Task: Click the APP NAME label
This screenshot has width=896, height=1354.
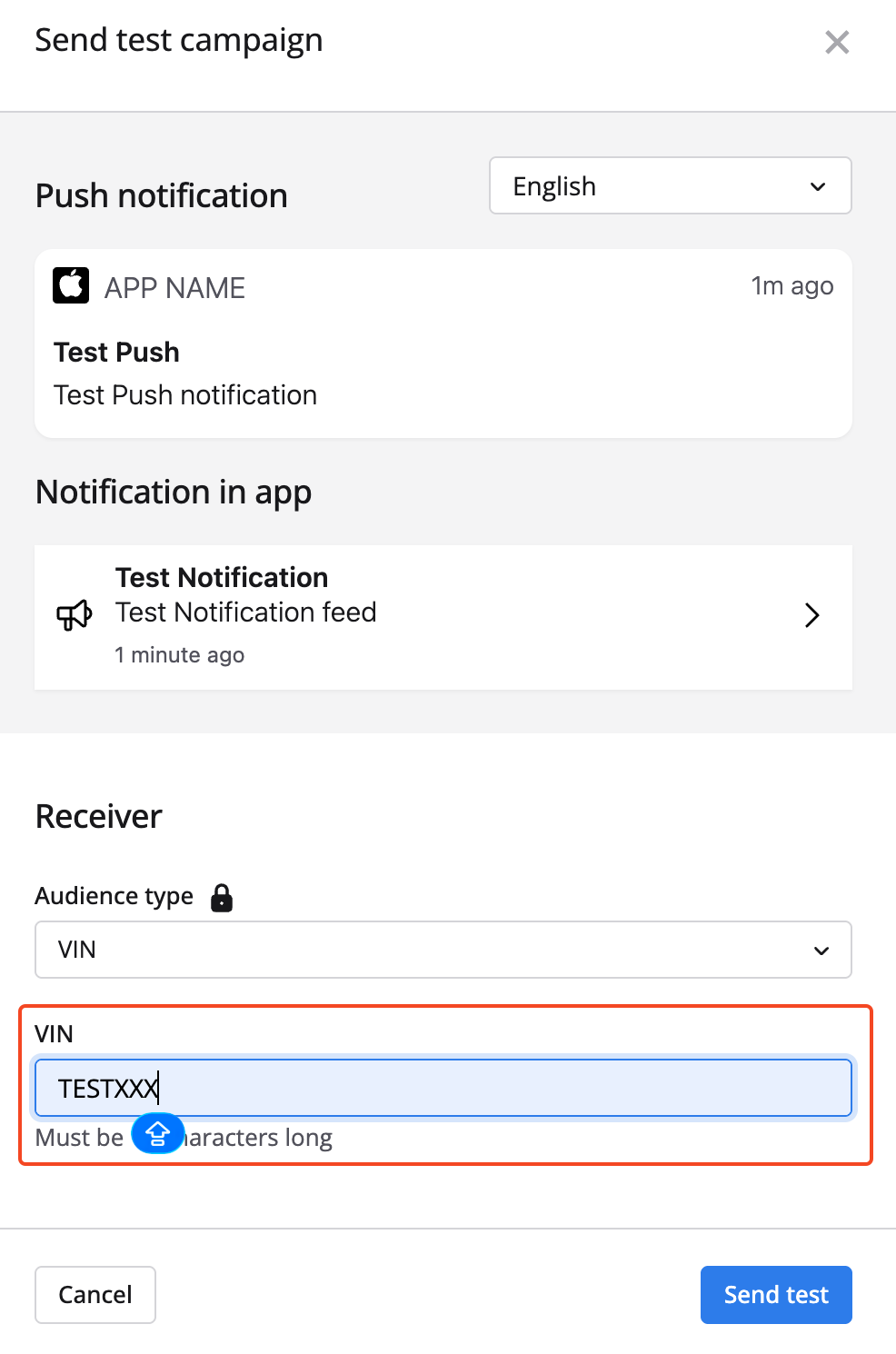Action: point(174,288)
